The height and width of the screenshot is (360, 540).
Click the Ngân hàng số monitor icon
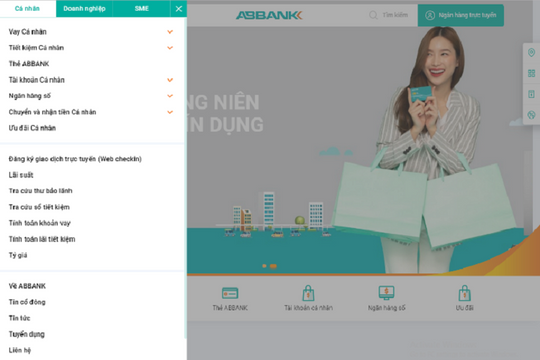386,293
